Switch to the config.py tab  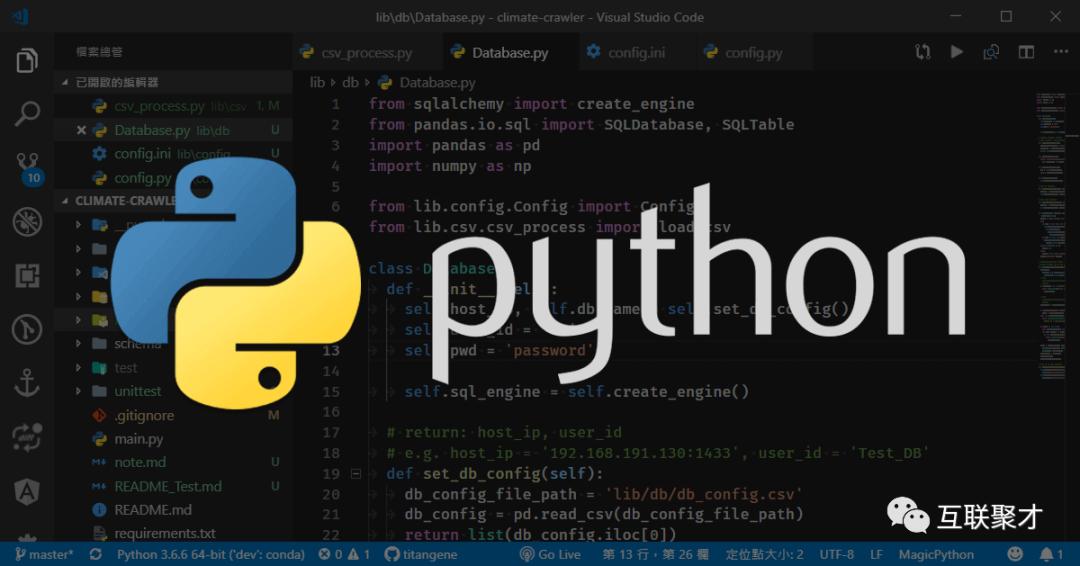[x=752, y=52]
